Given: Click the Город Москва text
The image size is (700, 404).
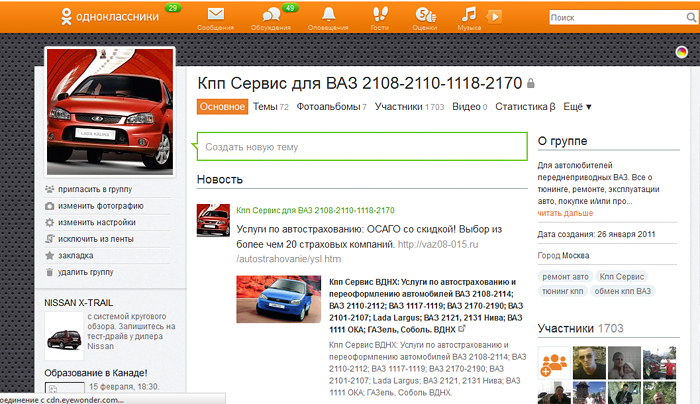Looking at the screenshot, I should point(563,255).
